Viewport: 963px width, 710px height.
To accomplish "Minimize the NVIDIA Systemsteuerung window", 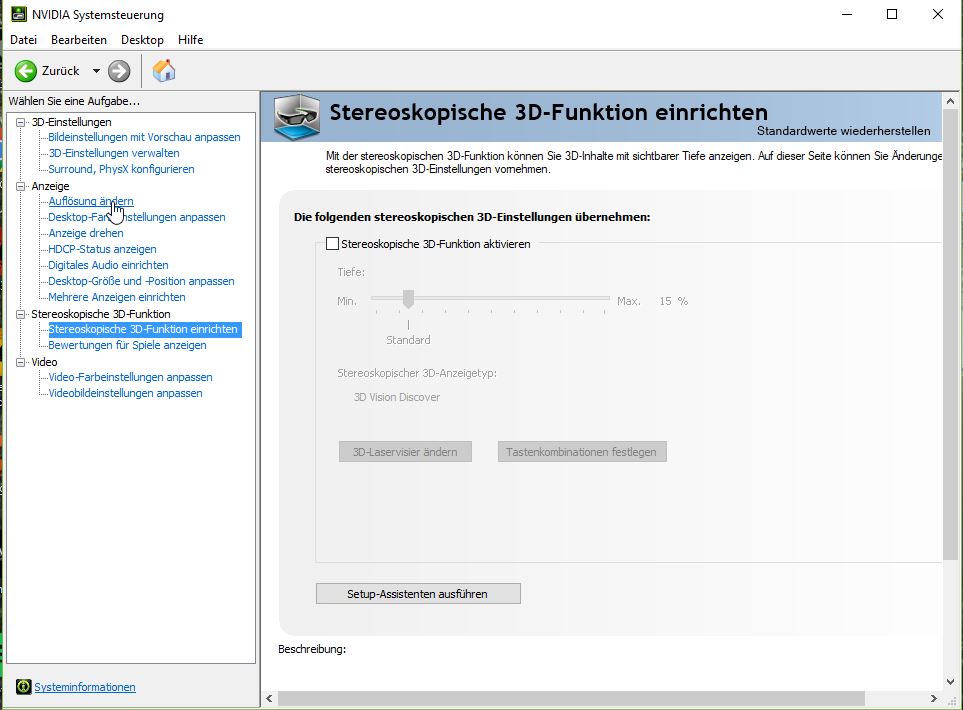I will pos(848,14).
